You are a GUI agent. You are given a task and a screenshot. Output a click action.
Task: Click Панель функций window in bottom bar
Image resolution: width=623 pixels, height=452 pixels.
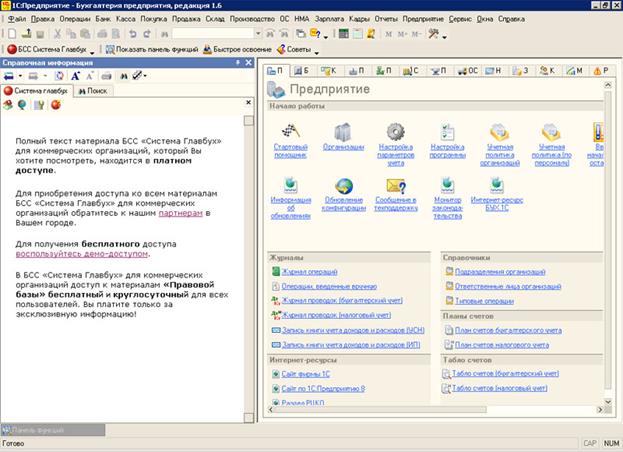click(x=53, y=430)
